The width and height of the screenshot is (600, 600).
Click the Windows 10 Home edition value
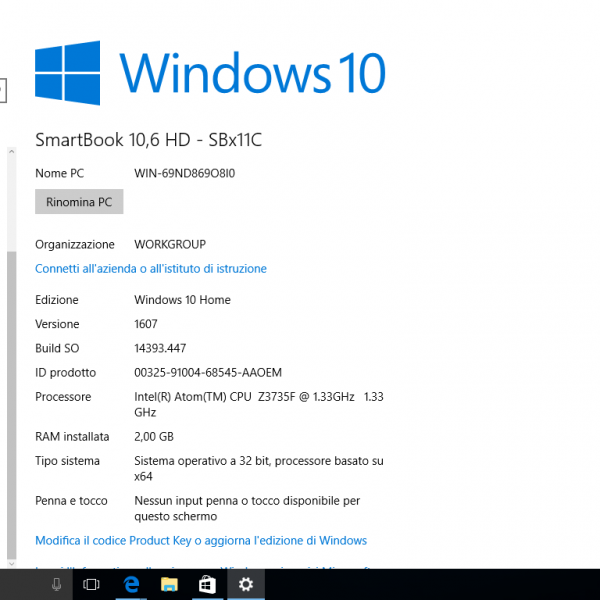(182, 300)
